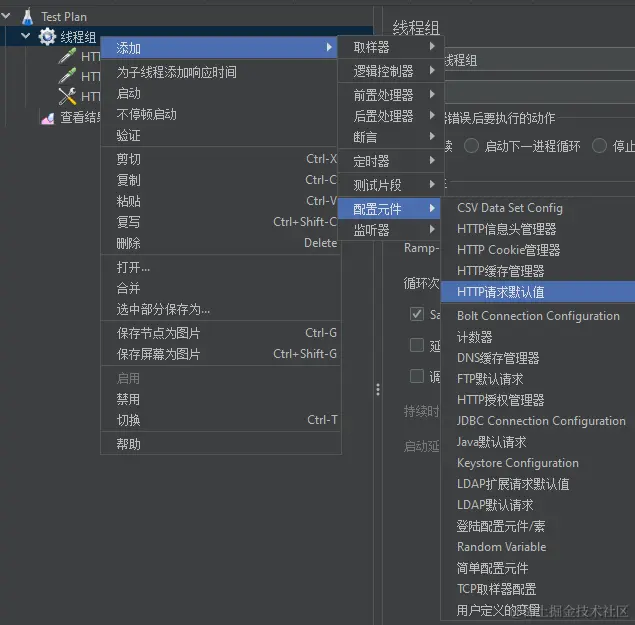Click 禁用 in the context menu
This screenshot has height=625, width=635.
221,399
